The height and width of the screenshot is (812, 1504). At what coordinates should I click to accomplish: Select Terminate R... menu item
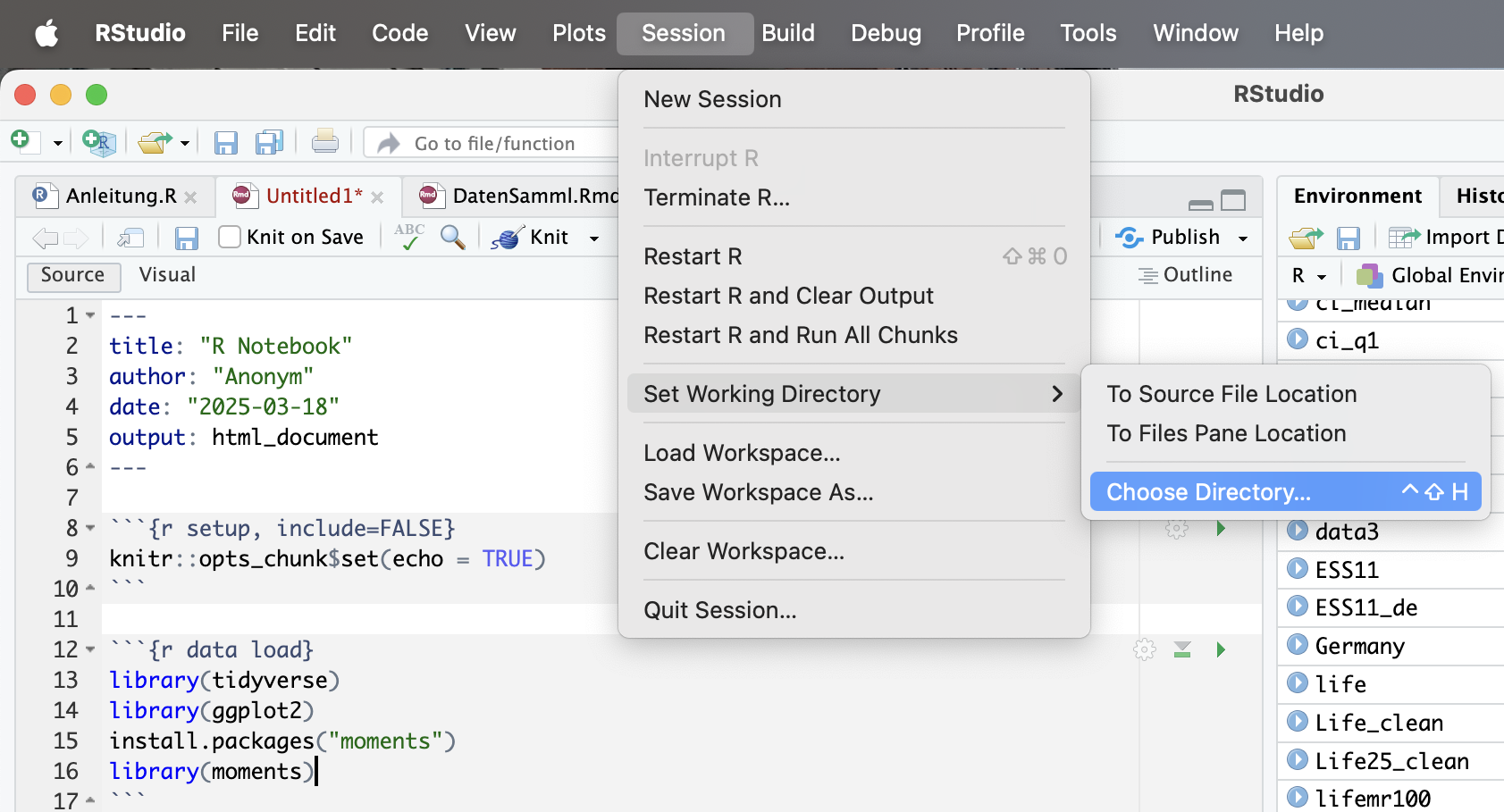[853, 197]
